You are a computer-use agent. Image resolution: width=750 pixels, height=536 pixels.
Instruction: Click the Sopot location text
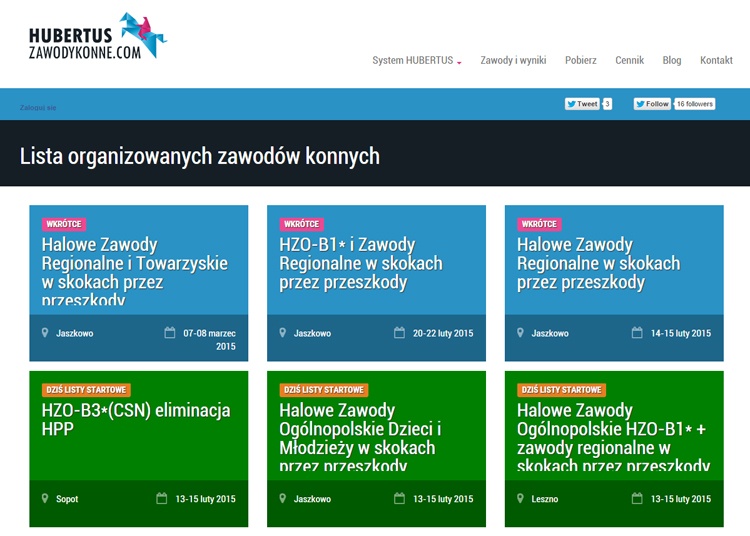(67, 499)
